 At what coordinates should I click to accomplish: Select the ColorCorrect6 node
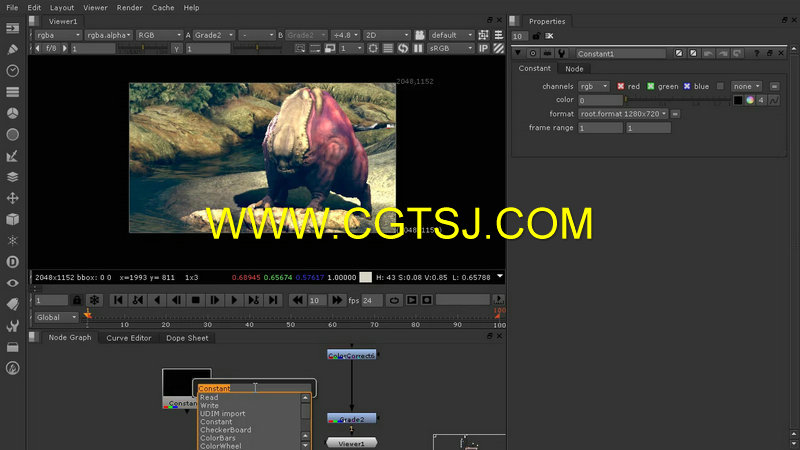click(352, 355)
